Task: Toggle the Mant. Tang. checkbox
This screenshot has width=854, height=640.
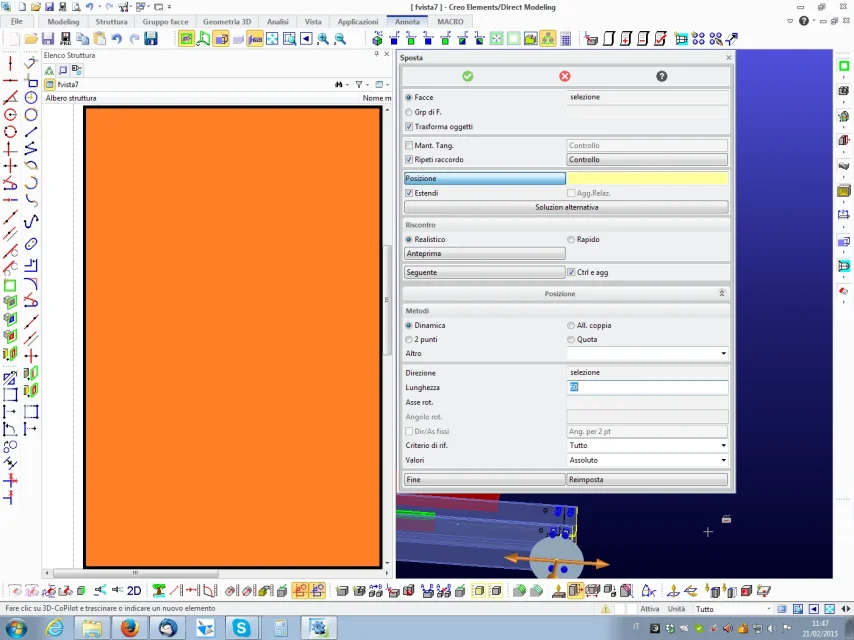Action: pyautogui.click(x=409, y=145)
